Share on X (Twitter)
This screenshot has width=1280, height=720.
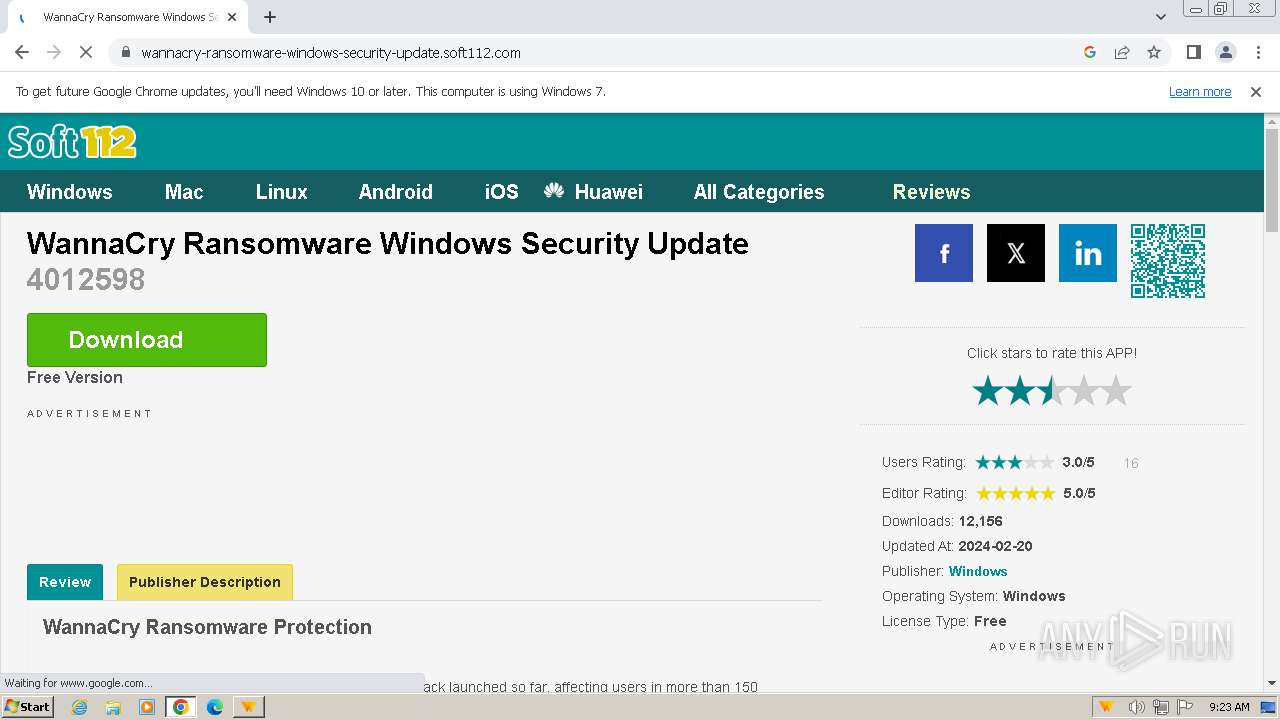(x=1016, y=253)
